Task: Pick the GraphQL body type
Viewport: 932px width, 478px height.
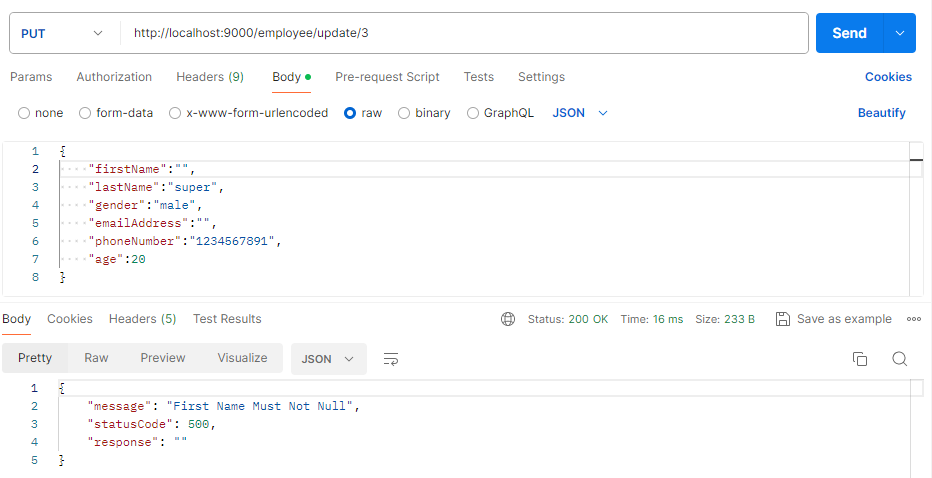Action: coord(473,113)
